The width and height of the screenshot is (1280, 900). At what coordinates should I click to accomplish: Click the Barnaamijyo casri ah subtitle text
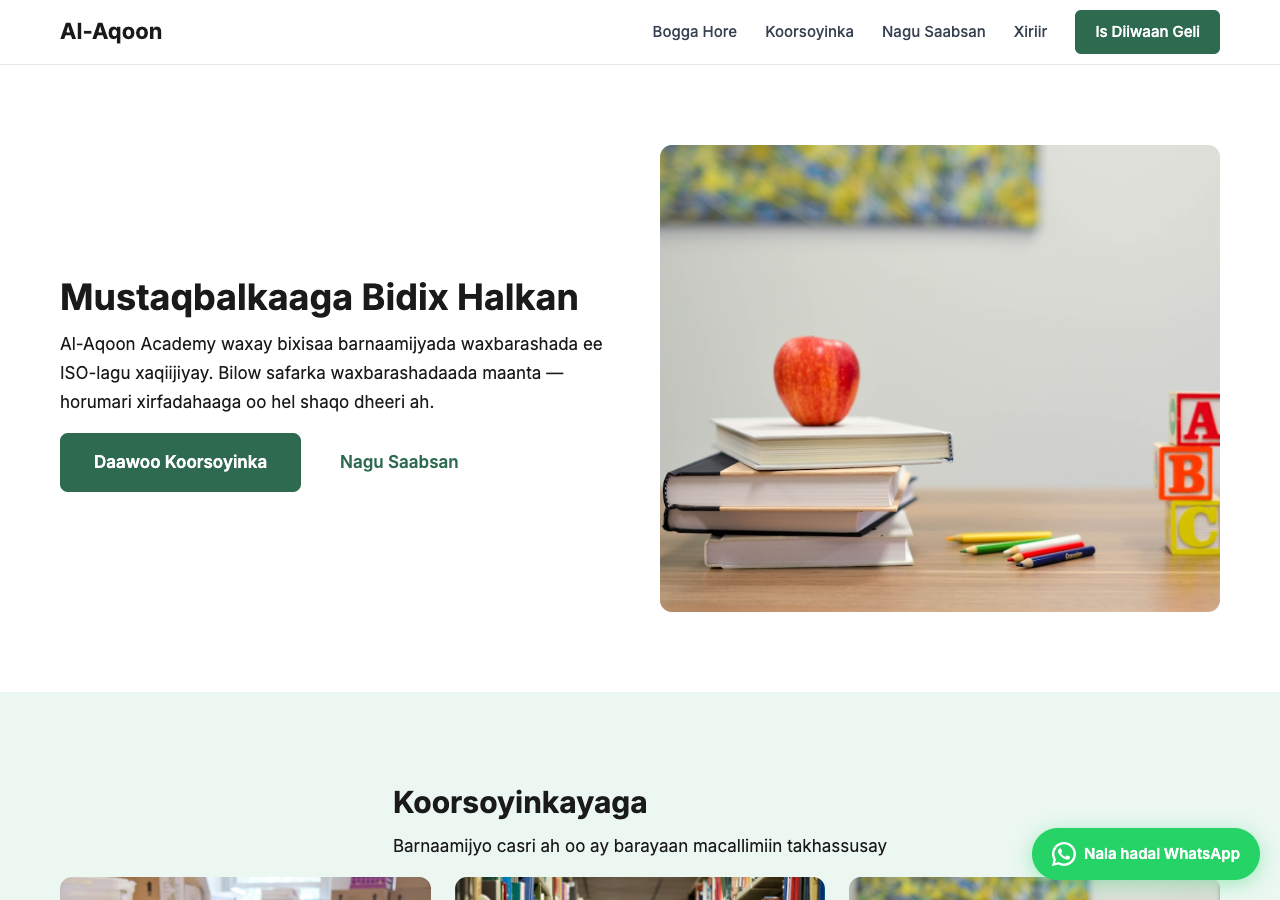pos(640,846)
